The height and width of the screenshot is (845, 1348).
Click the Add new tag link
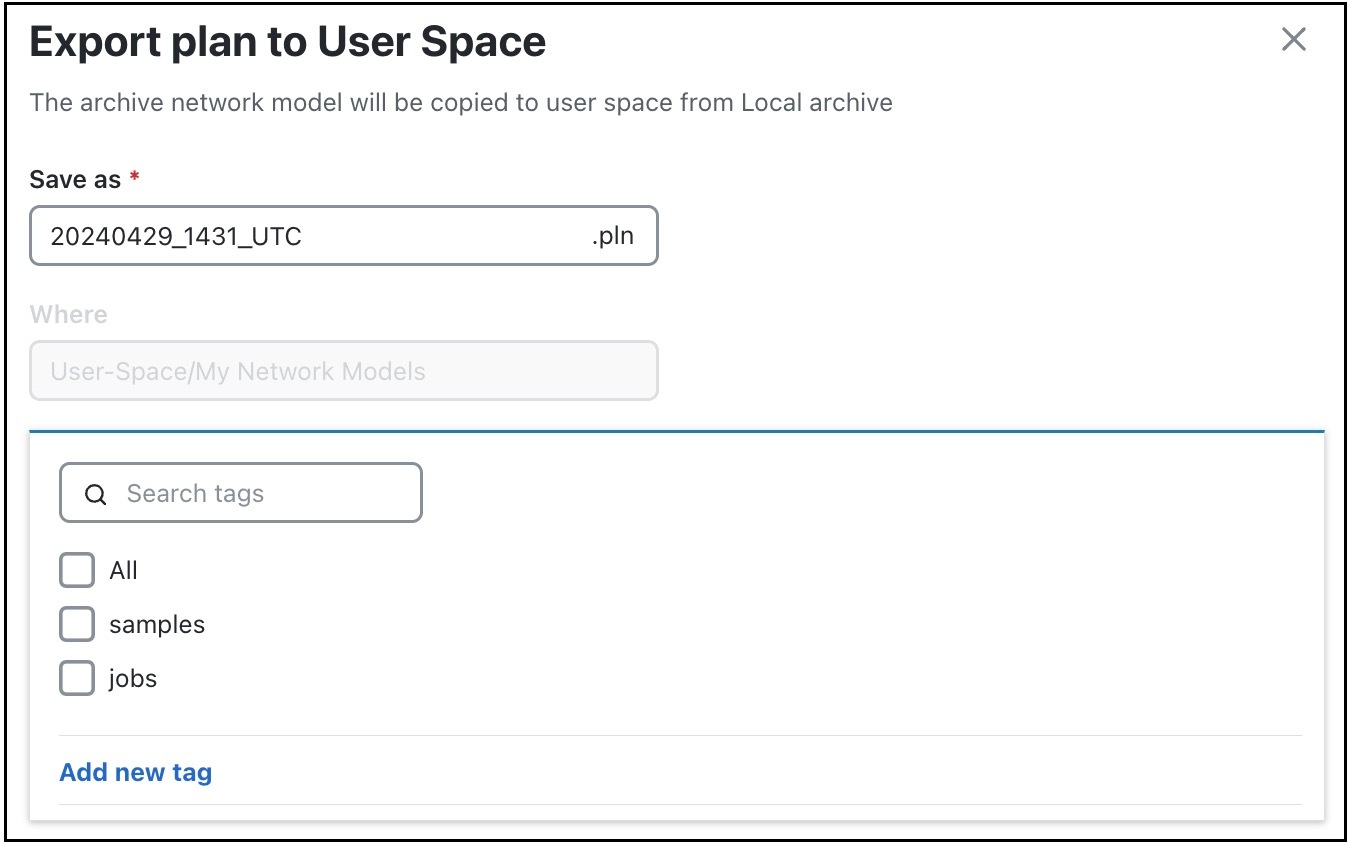[135, 772]
